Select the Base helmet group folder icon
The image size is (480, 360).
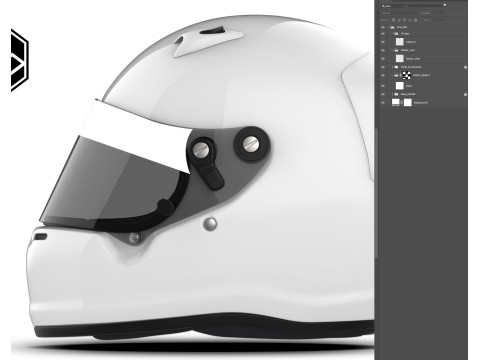[396, 94]
